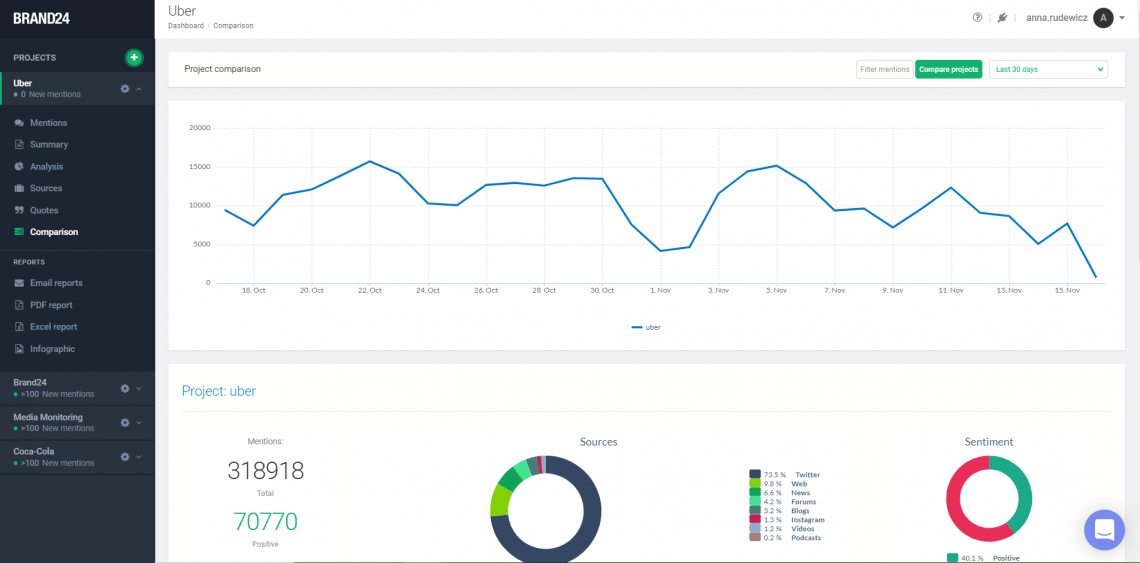1140x563 pixels.
Task: Open Brand24 project settings gear
Action: (x=125, y=388)
